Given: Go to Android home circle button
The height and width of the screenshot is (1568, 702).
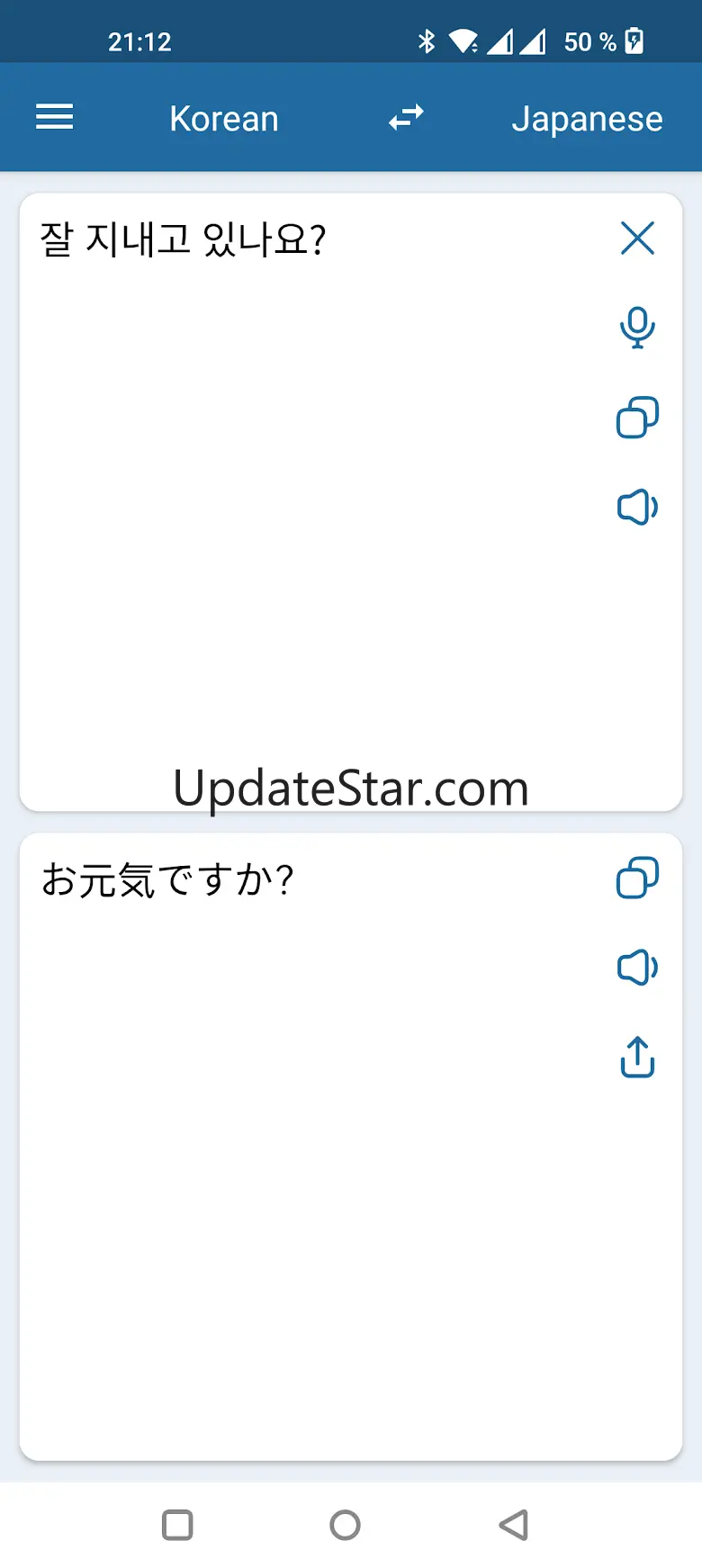Looking at the screenshot, I should coord(345,1525).
